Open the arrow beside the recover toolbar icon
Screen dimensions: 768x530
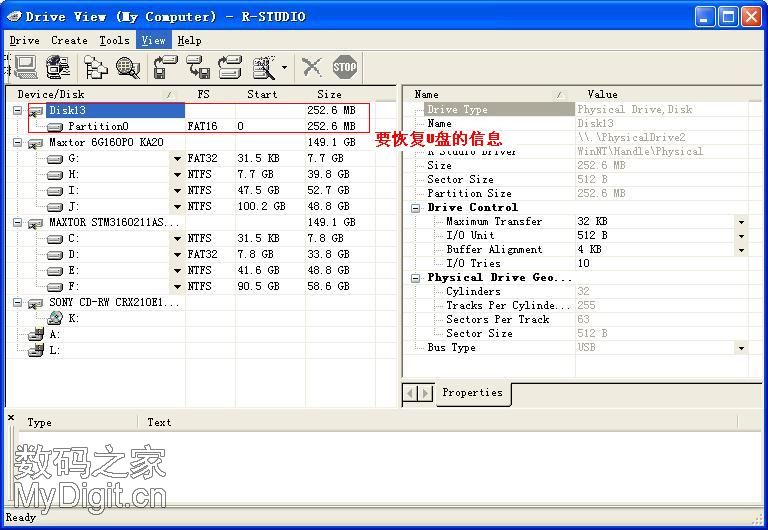[x=285, y=67]
